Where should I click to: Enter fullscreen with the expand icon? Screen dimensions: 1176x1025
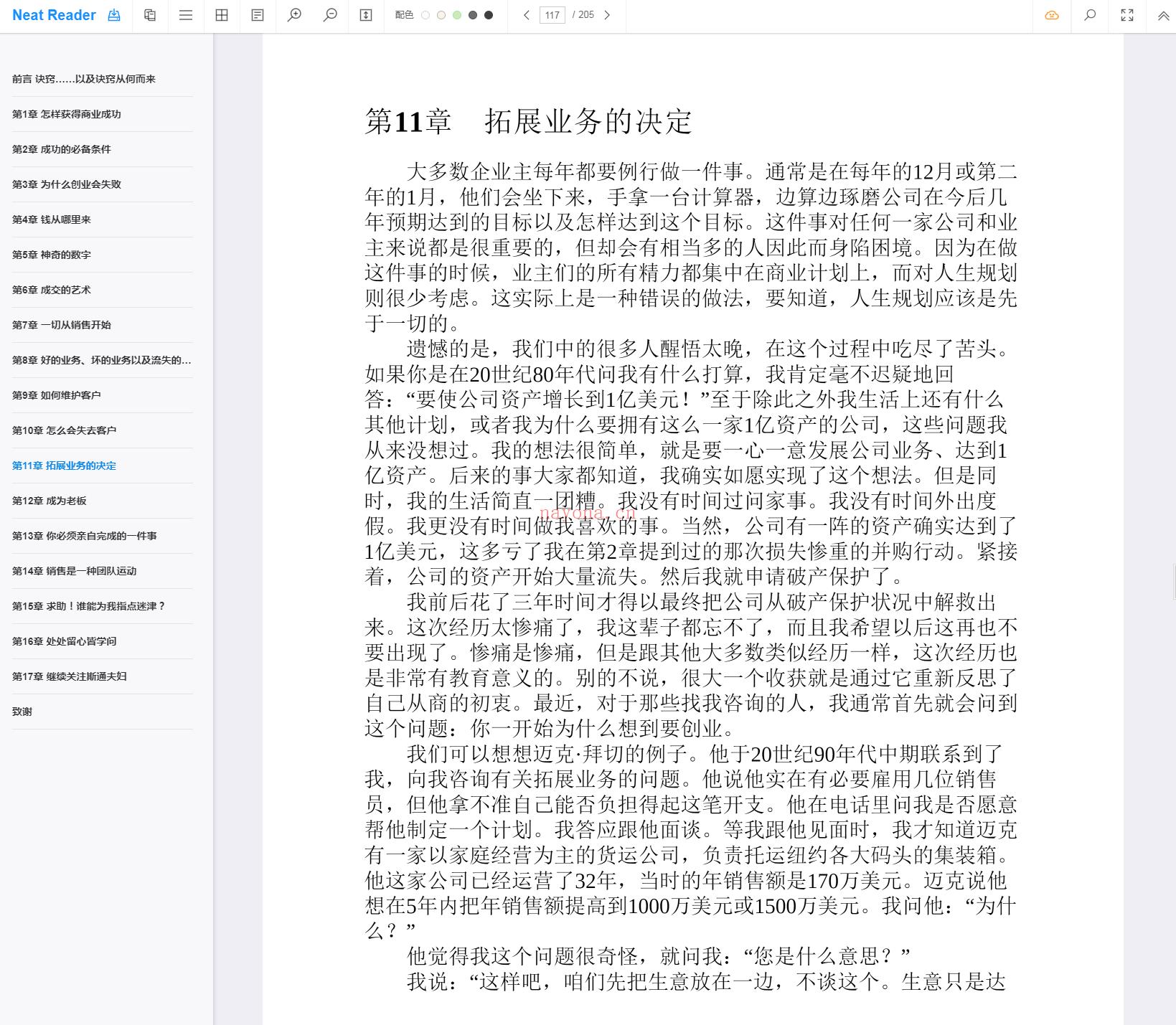coord(1127,15)
